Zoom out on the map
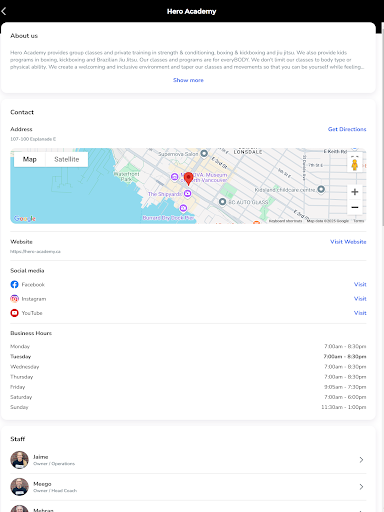The width and height of the screenshot is (384, 512). (x=355, y=207)
